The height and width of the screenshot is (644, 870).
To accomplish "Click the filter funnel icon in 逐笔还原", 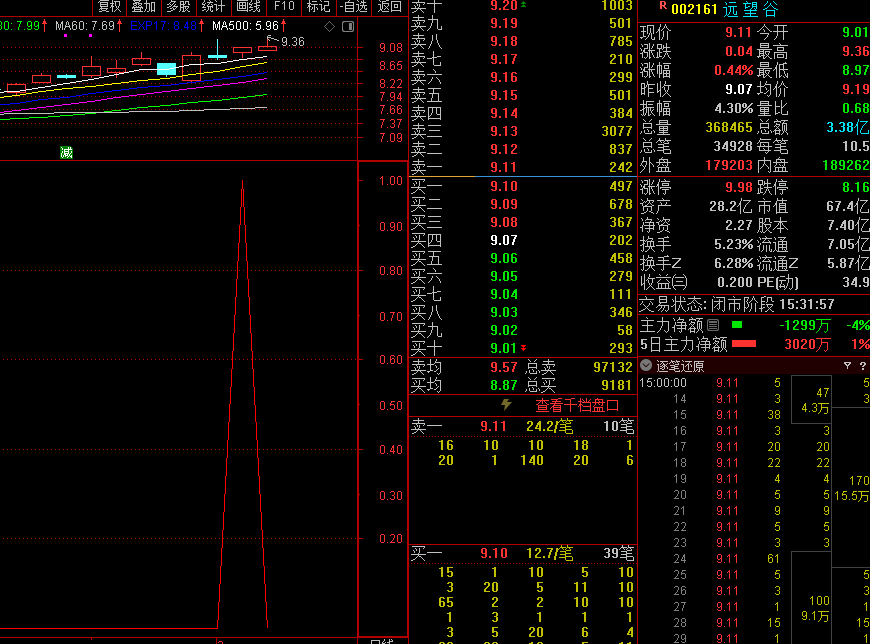I will [x=847, y=365].
